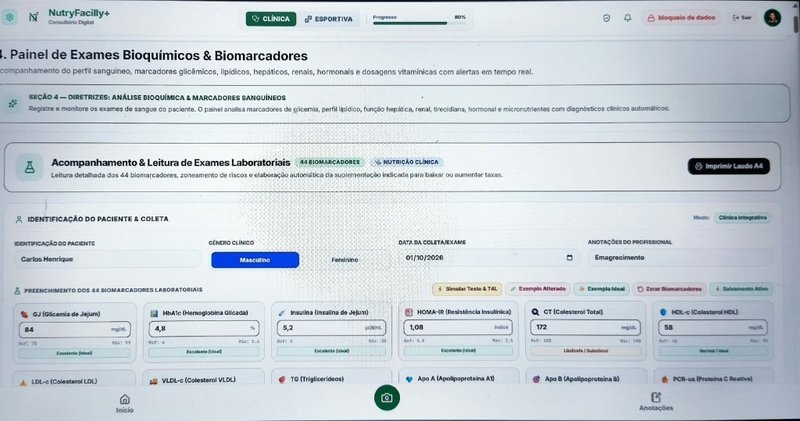The width and height of the screenshot is (800, 421).
Task: Click the Insulina value field showing 5,2
Action: pos(331,328)
